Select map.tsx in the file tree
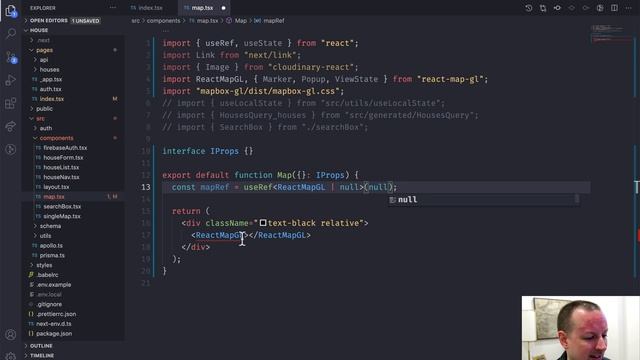Screen dimensions: 640x360 [53, 197]
